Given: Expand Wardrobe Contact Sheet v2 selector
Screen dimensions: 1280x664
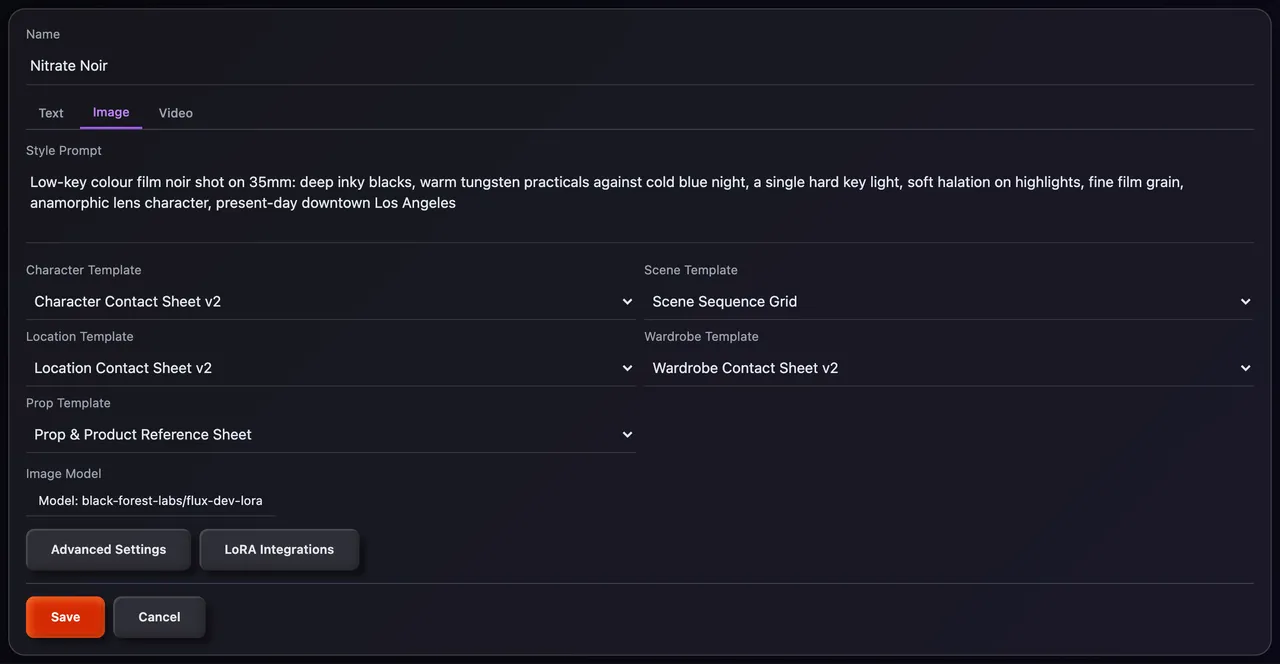Looking at the screenshot, I should point(949,368).
